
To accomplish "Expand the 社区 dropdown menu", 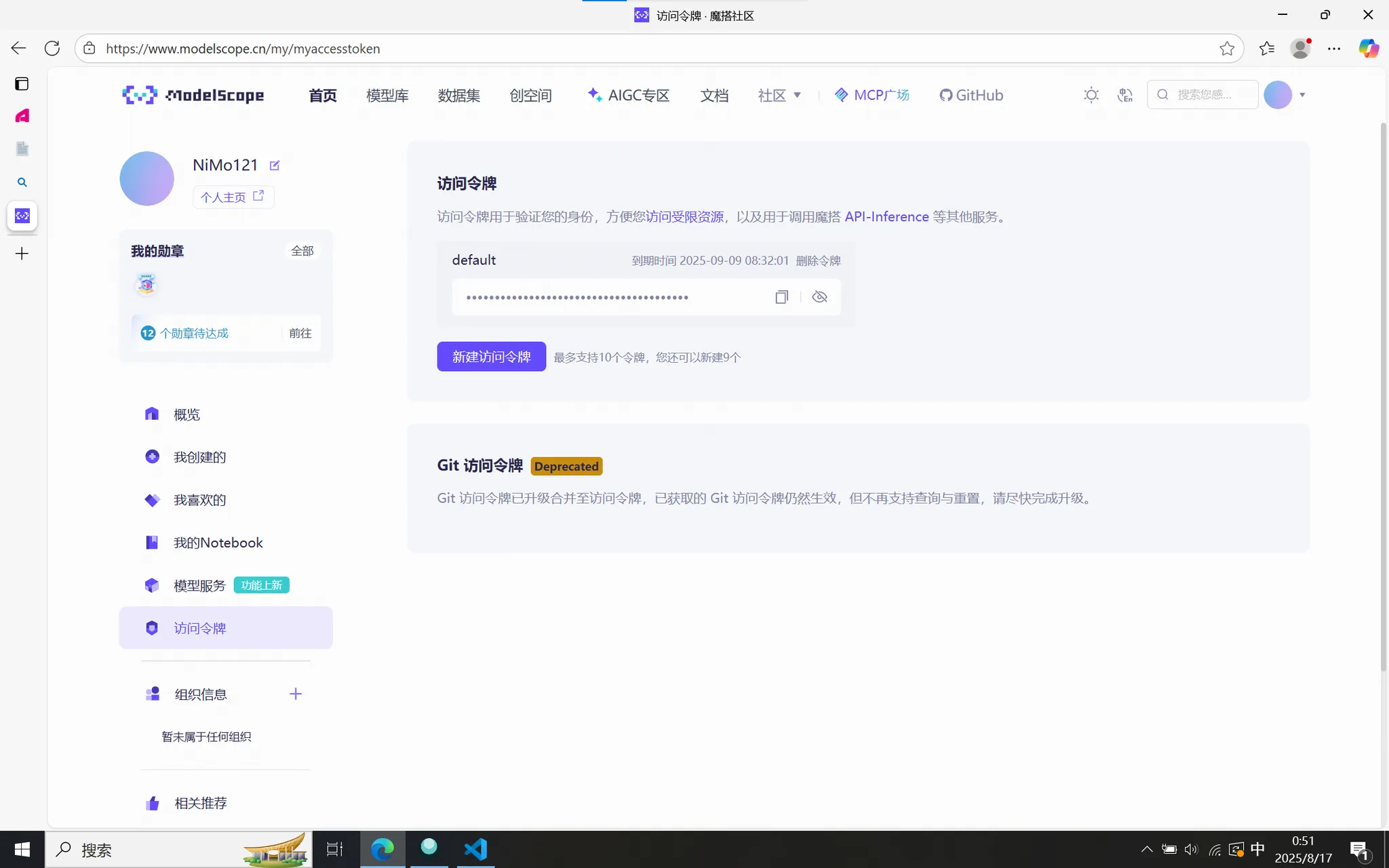I will pyautogui.click(x=779, y=95).
